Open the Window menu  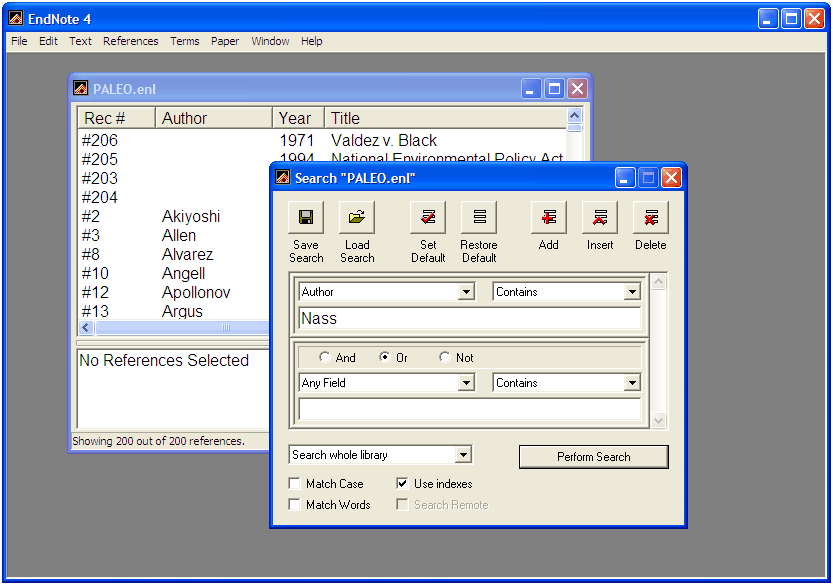pyautogui.click(x=270, y=41)
